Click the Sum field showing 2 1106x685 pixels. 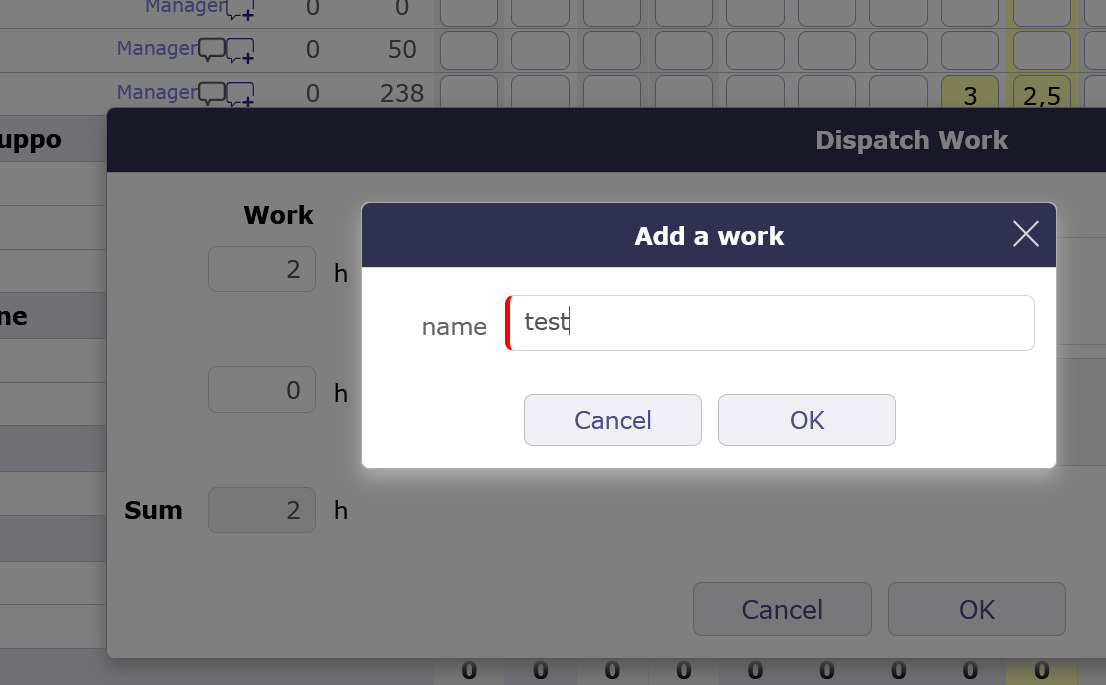pyautogui.click(x=262, y=510)
